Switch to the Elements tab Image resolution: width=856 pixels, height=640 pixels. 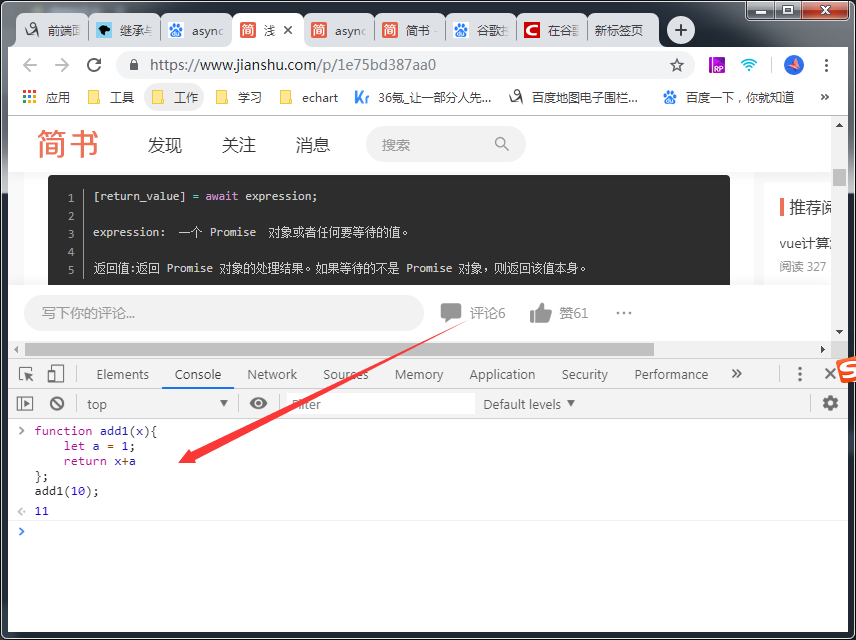(x=122, y=375)
